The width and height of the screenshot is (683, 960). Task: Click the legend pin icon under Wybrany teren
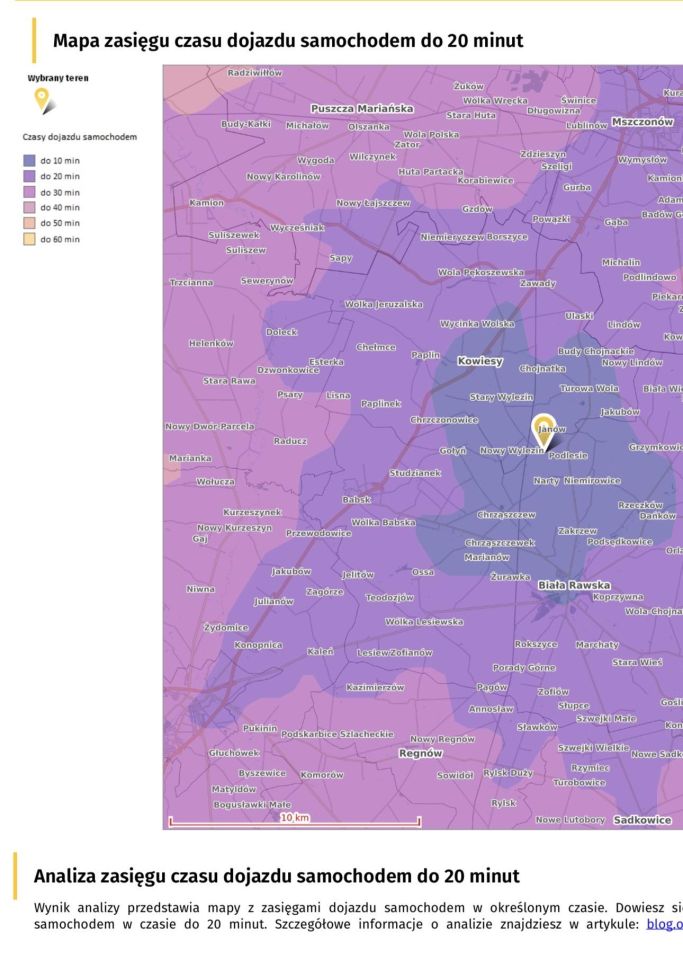click(x=42, y=100)
